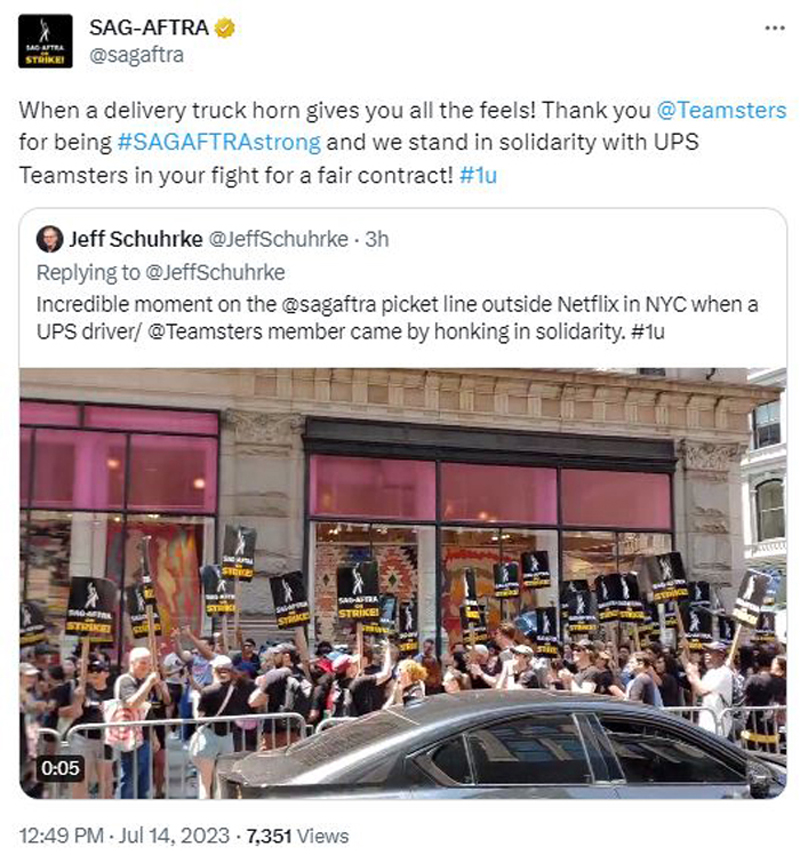The height and width of the screenshot is (855, 800).
Task: Click the SAG-AFTRA strike profile avatar
Action: [45, 41]
